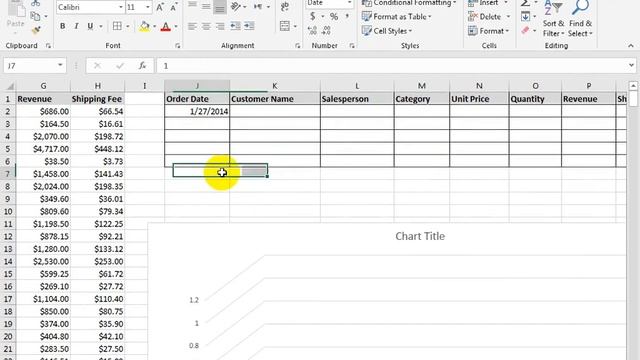
Task: Click the Wrap Text icon
Action: pos(285,6)
